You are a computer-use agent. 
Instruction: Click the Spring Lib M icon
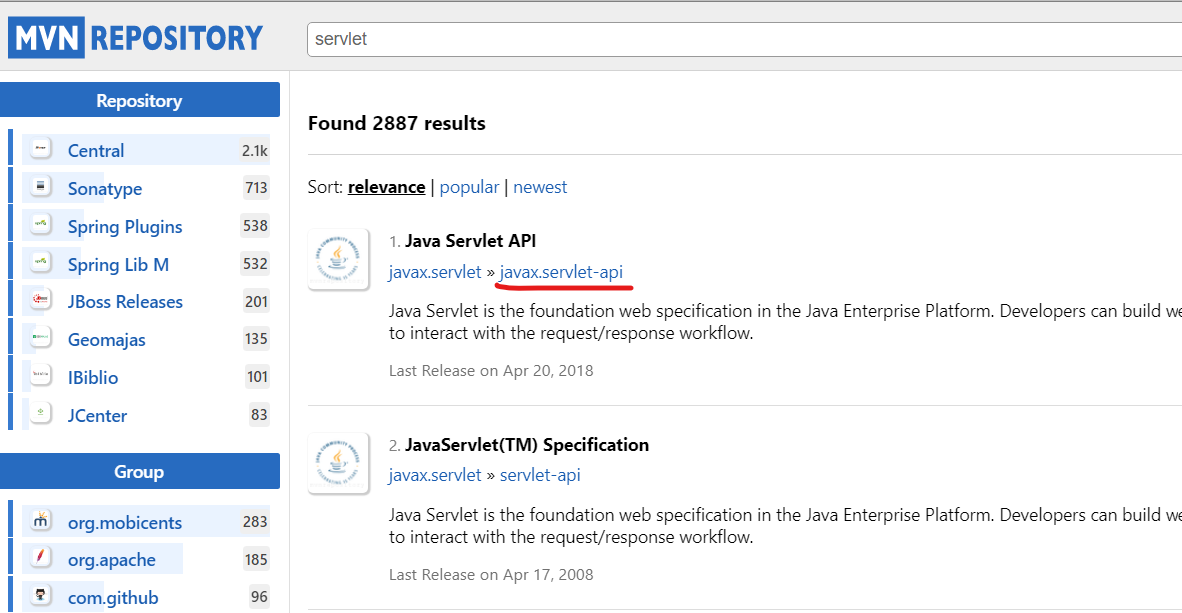pos(41,262)
